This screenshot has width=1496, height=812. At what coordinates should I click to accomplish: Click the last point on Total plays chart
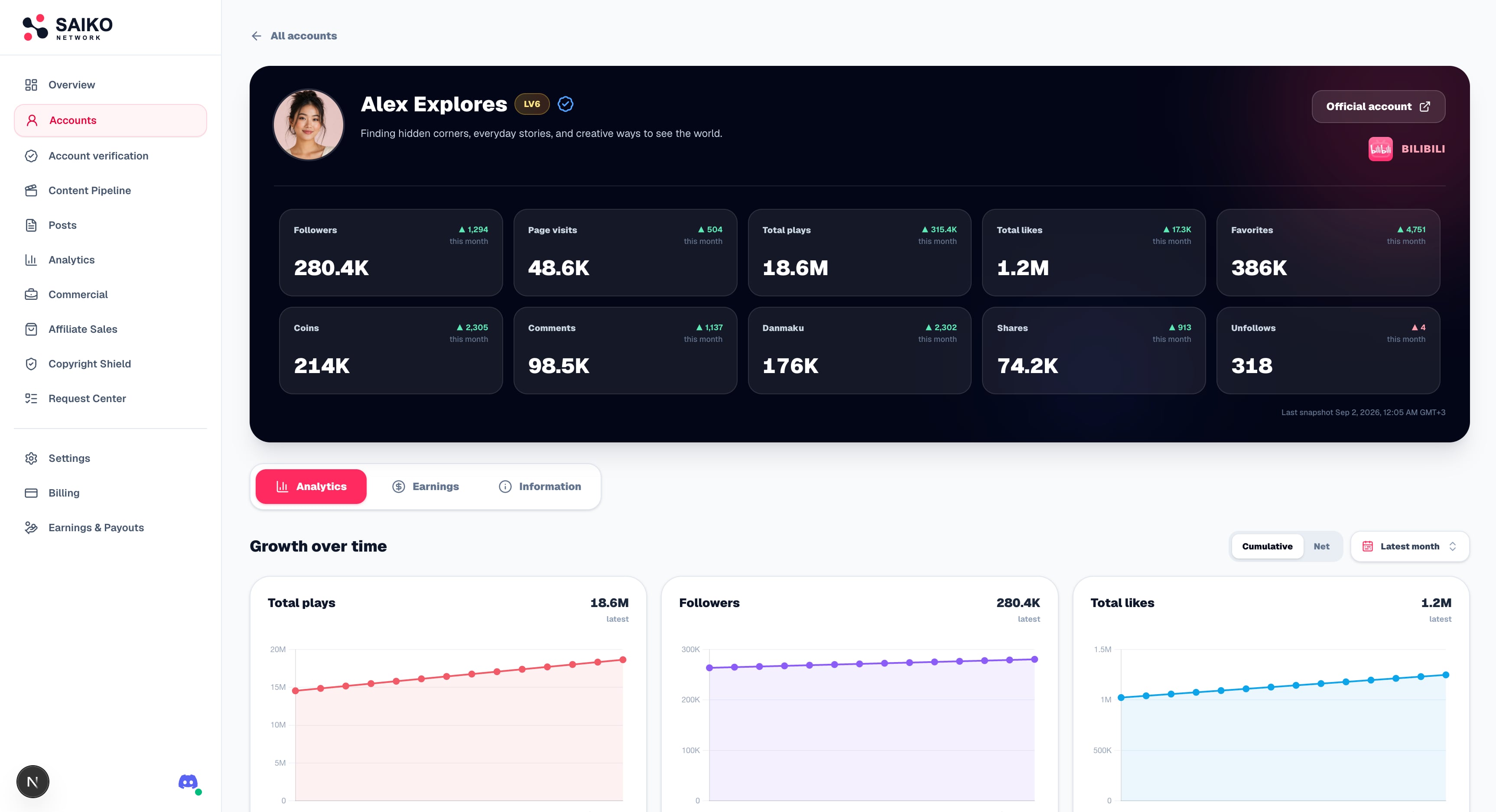(x=623, y=660)
